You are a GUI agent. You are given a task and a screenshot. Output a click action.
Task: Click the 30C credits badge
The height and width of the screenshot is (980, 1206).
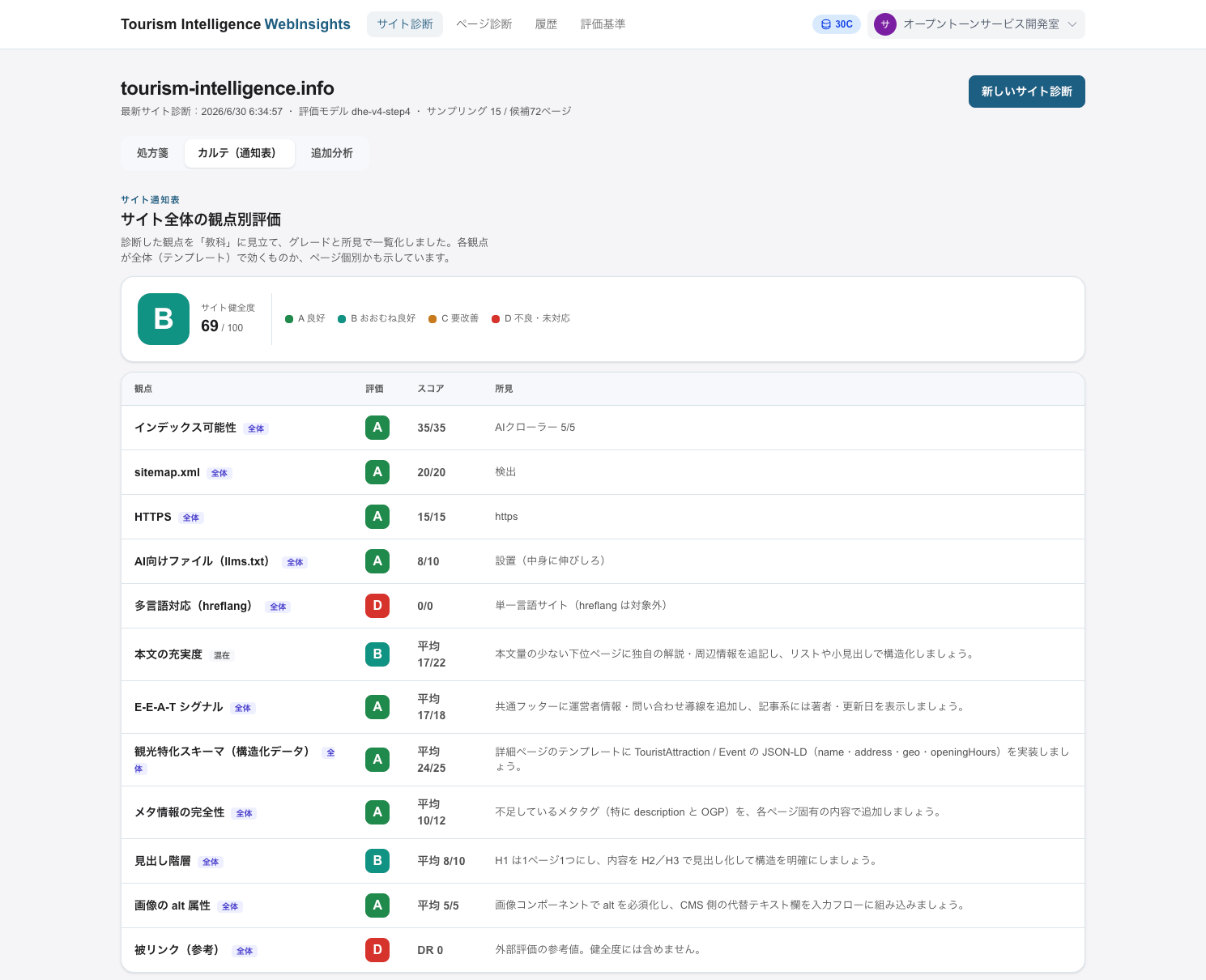837,24
